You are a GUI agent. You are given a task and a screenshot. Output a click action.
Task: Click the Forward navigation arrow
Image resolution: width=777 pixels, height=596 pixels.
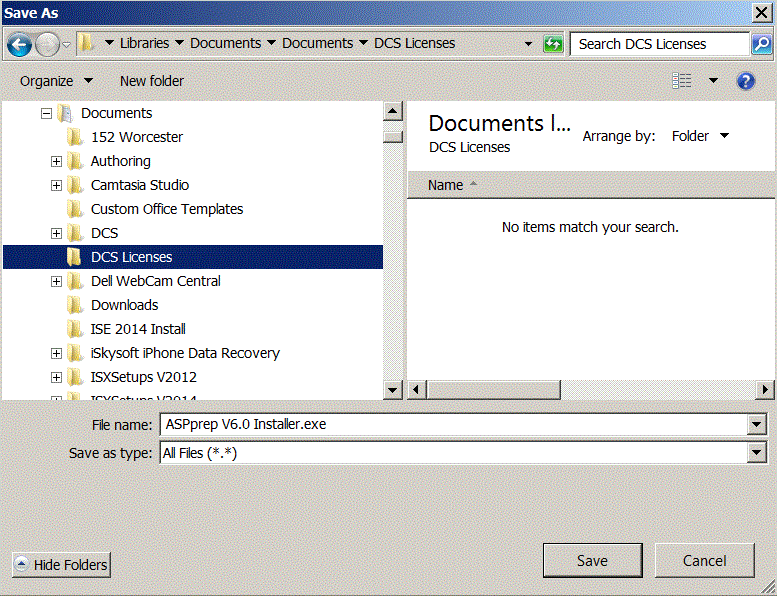[x=48, y=45]
